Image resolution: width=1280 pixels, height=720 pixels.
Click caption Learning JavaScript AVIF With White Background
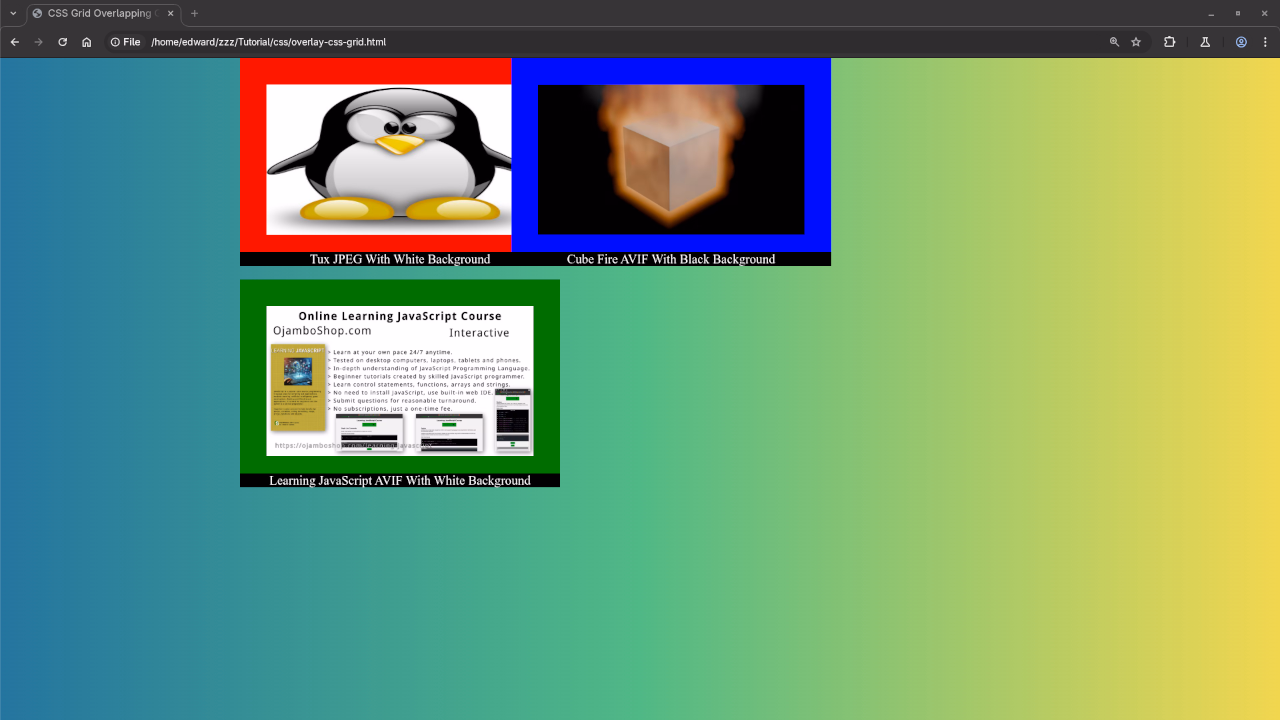point(400,480)
